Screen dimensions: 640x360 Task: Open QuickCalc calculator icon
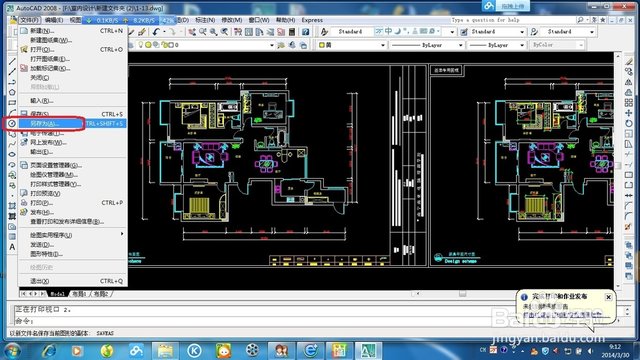pyautogui.click(x=292, y=31)
